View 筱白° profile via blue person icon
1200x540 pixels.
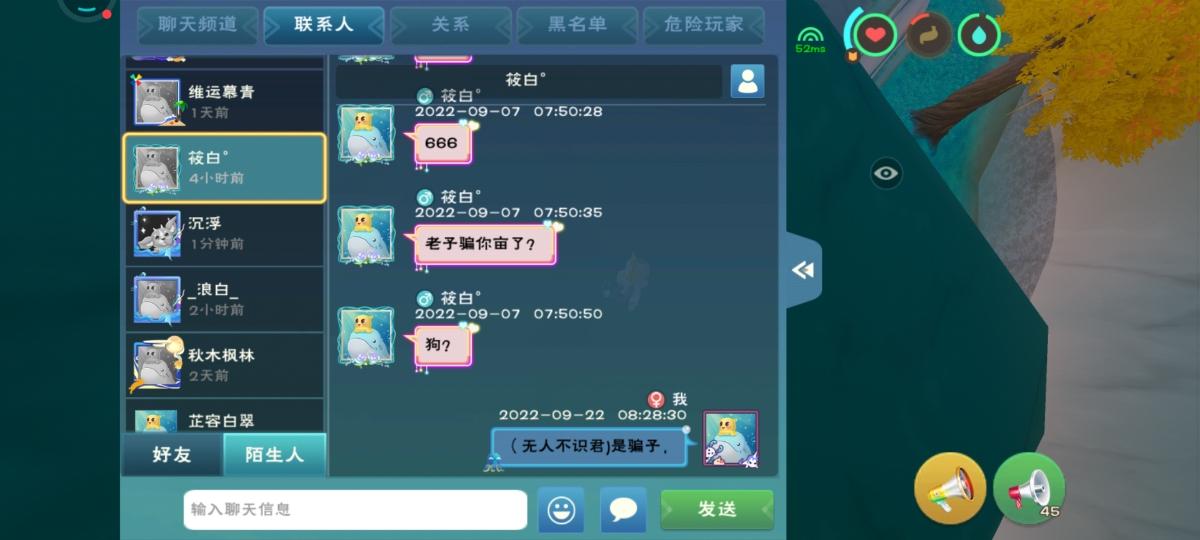[x=747, y=81]
